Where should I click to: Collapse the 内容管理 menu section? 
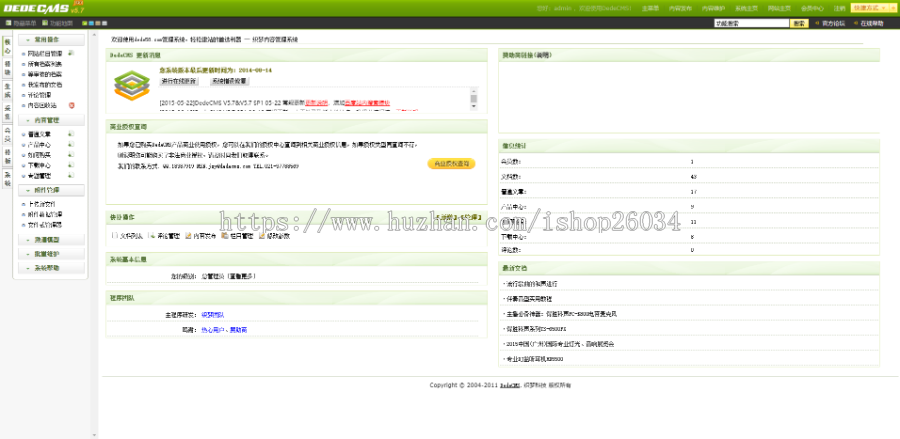tap(51, 121)
